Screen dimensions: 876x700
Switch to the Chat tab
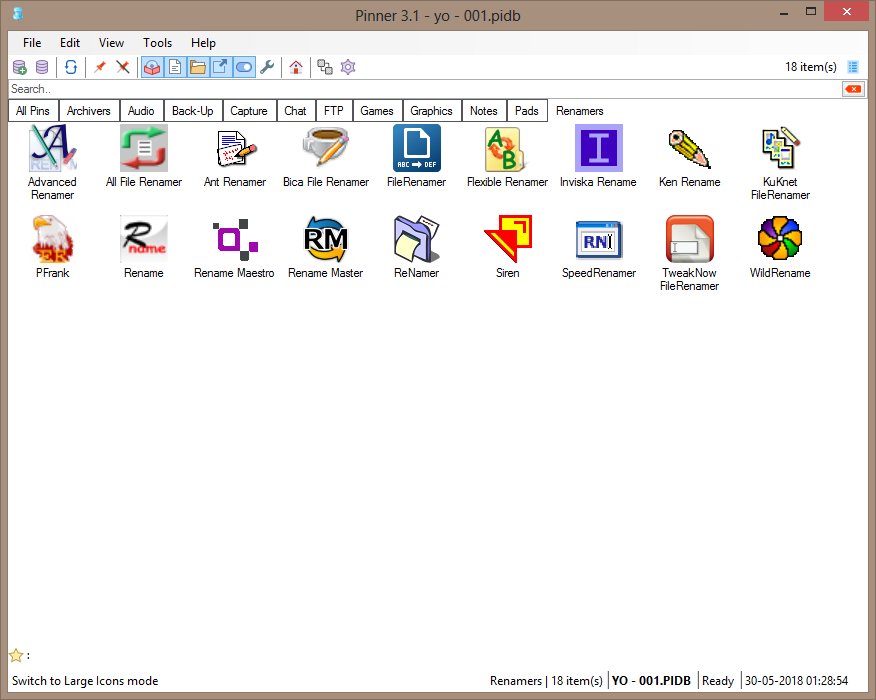click(x=296, y=111)
